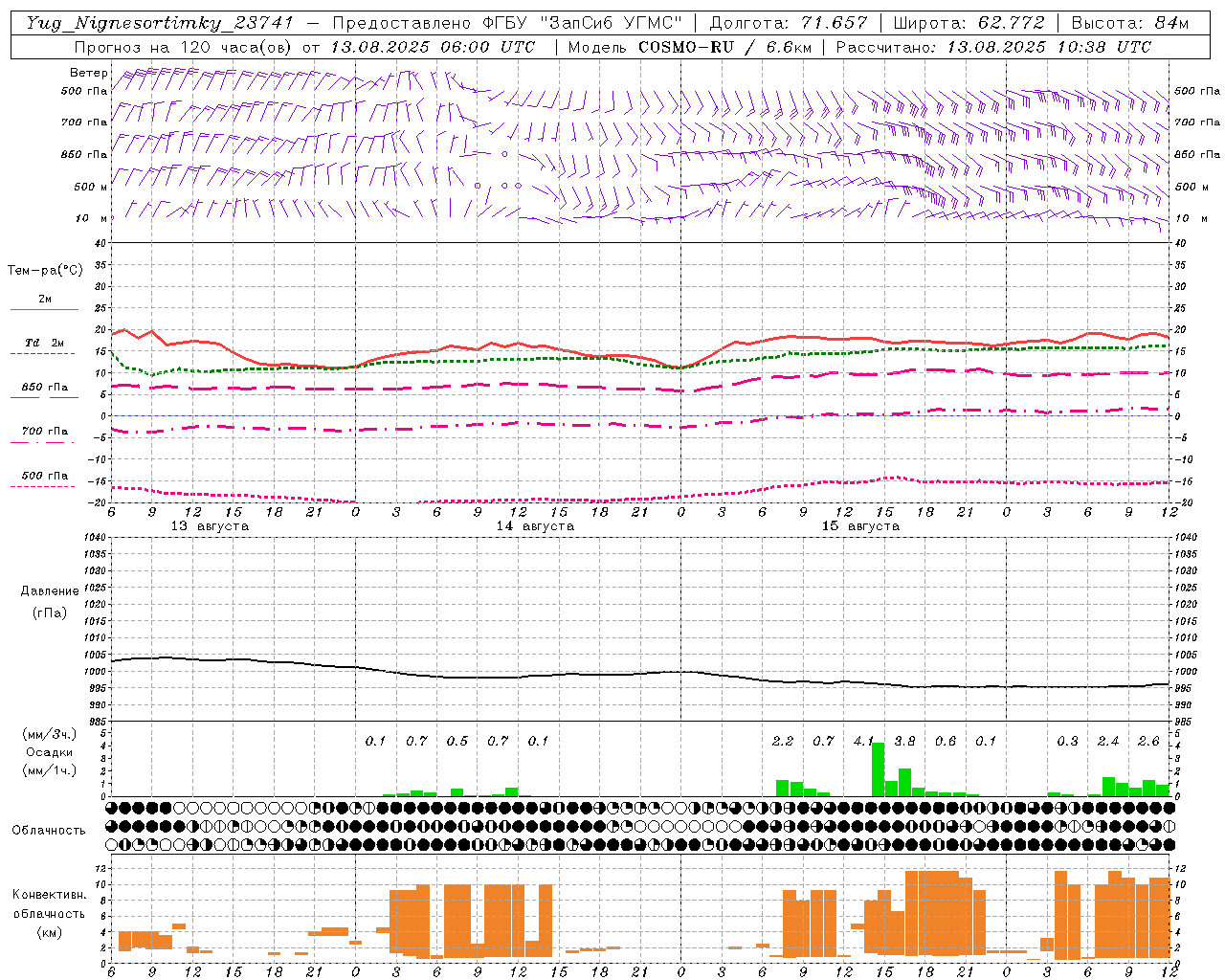Viewport: 1225px width, 980px height.
Task: Click the 'Долгота: 71.657' value
Action: (x=789, y=23)
